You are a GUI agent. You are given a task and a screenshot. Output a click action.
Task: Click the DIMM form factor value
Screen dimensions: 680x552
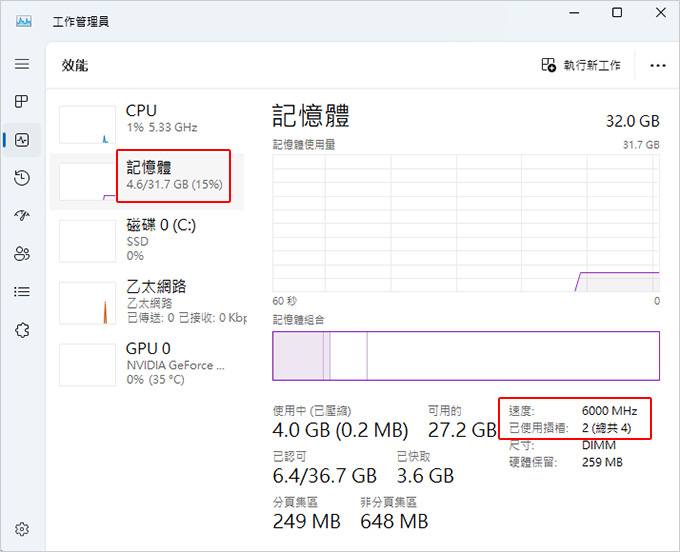598,445
